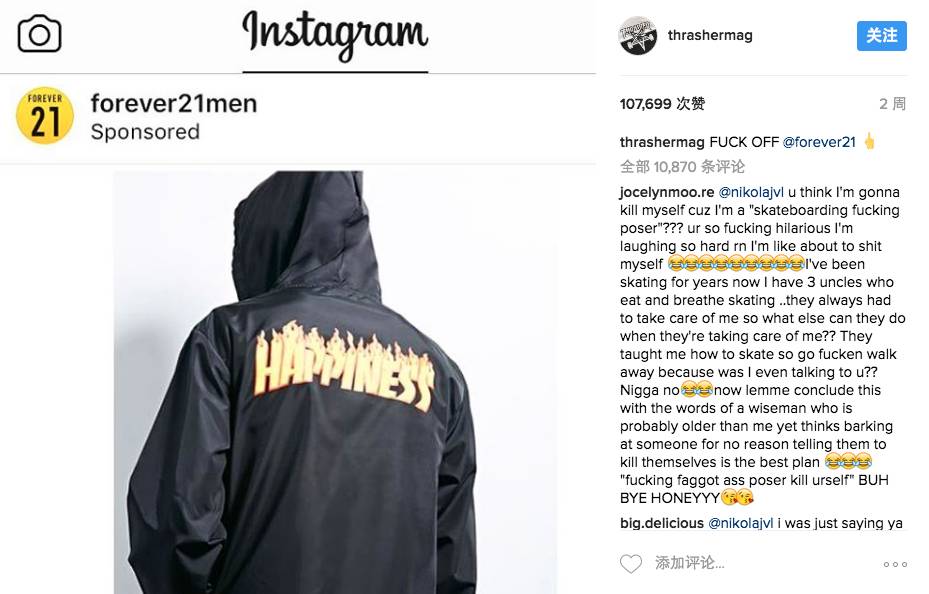Viewport: 929px width, 594px height.
Task: Open the big.delicious commenter profile
Action: tap(662, 523)
